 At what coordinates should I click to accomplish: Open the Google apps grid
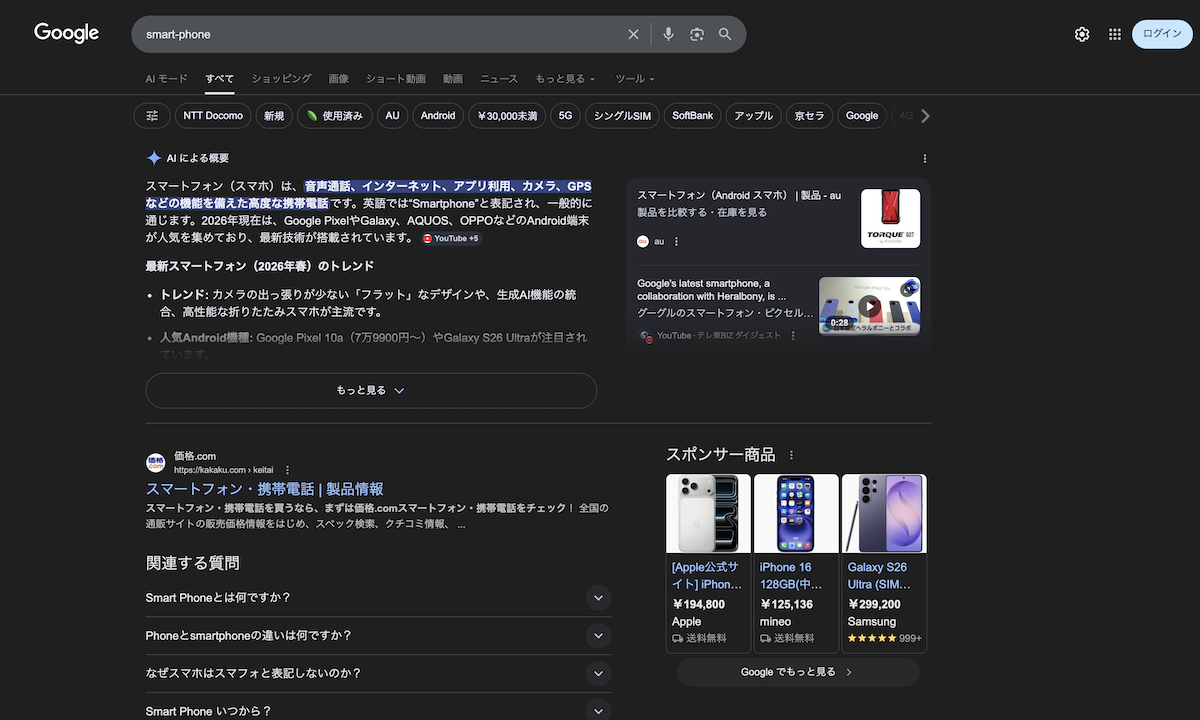(1114, 34)
